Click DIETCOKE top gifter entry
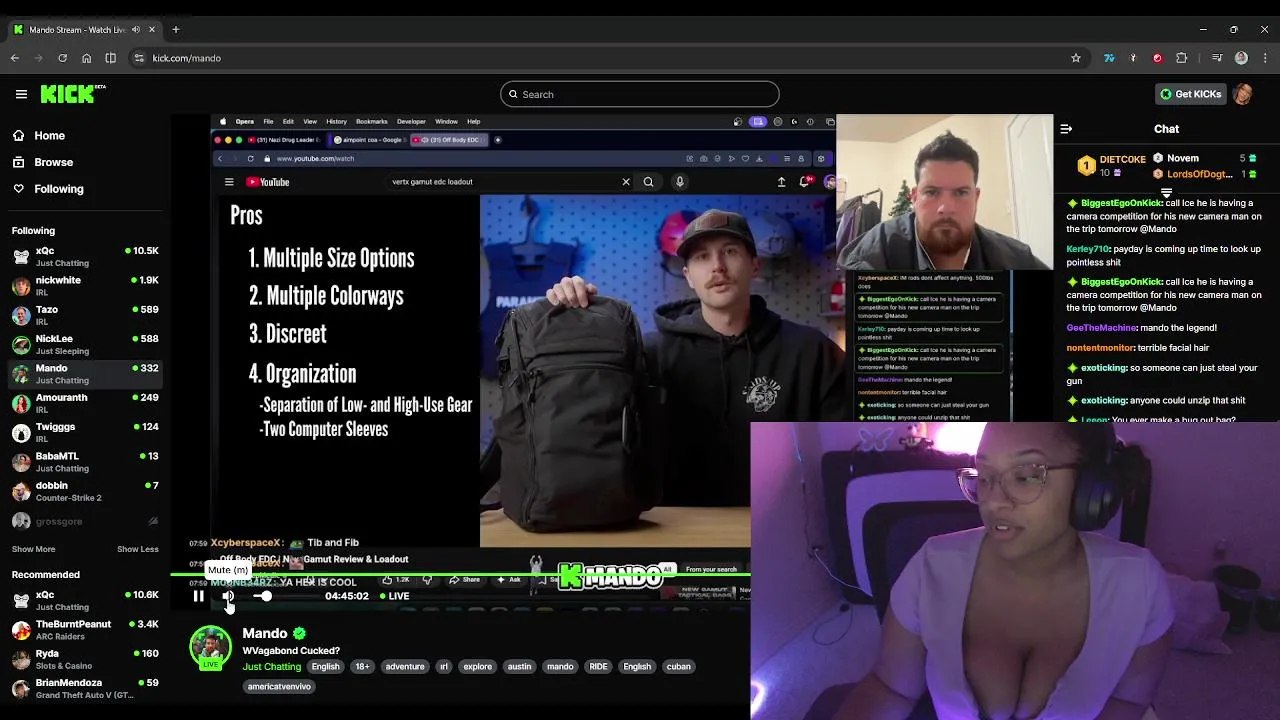The image size is (1280, 720). coord(1112,165)
